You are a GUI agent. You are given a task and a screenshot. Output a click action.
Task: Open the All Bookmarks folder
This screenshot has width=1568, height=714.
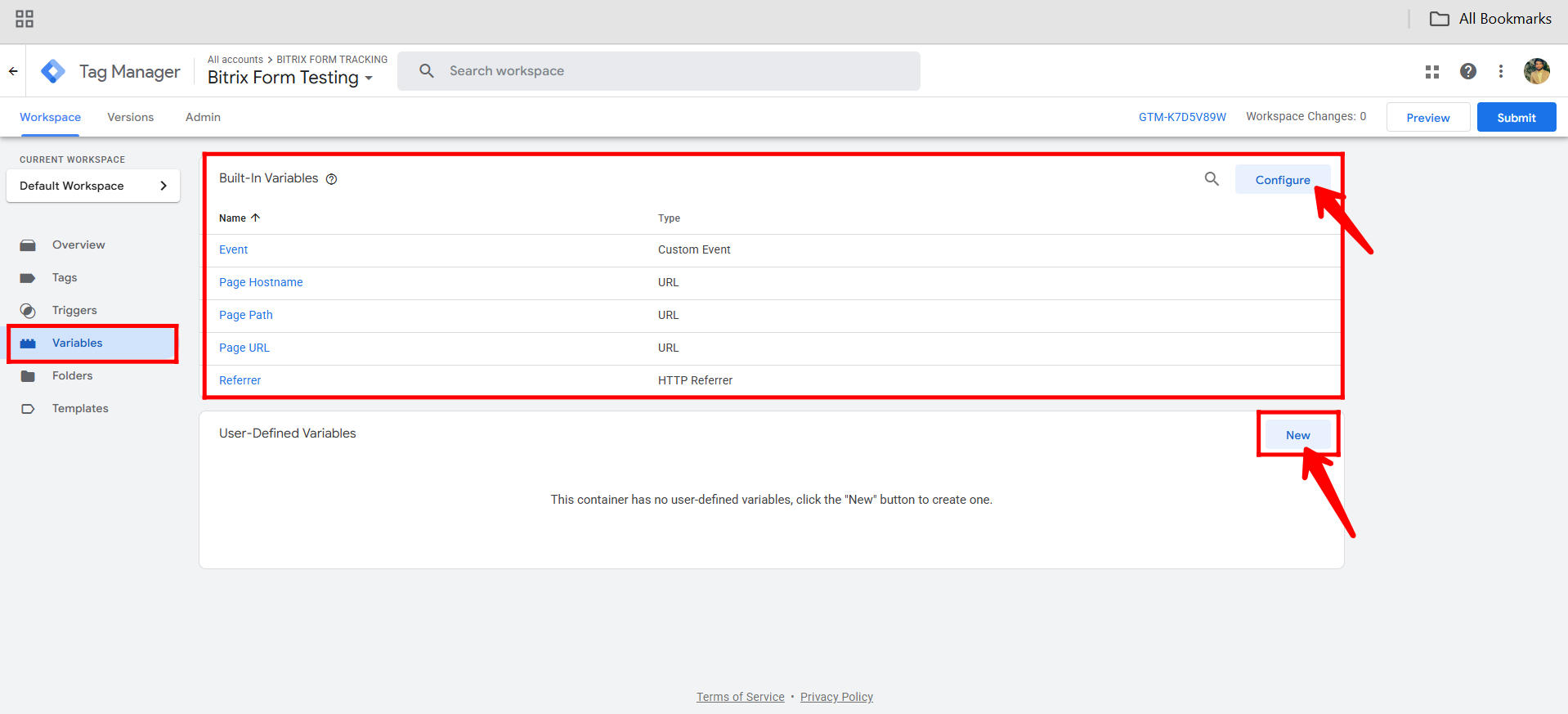1490,19
